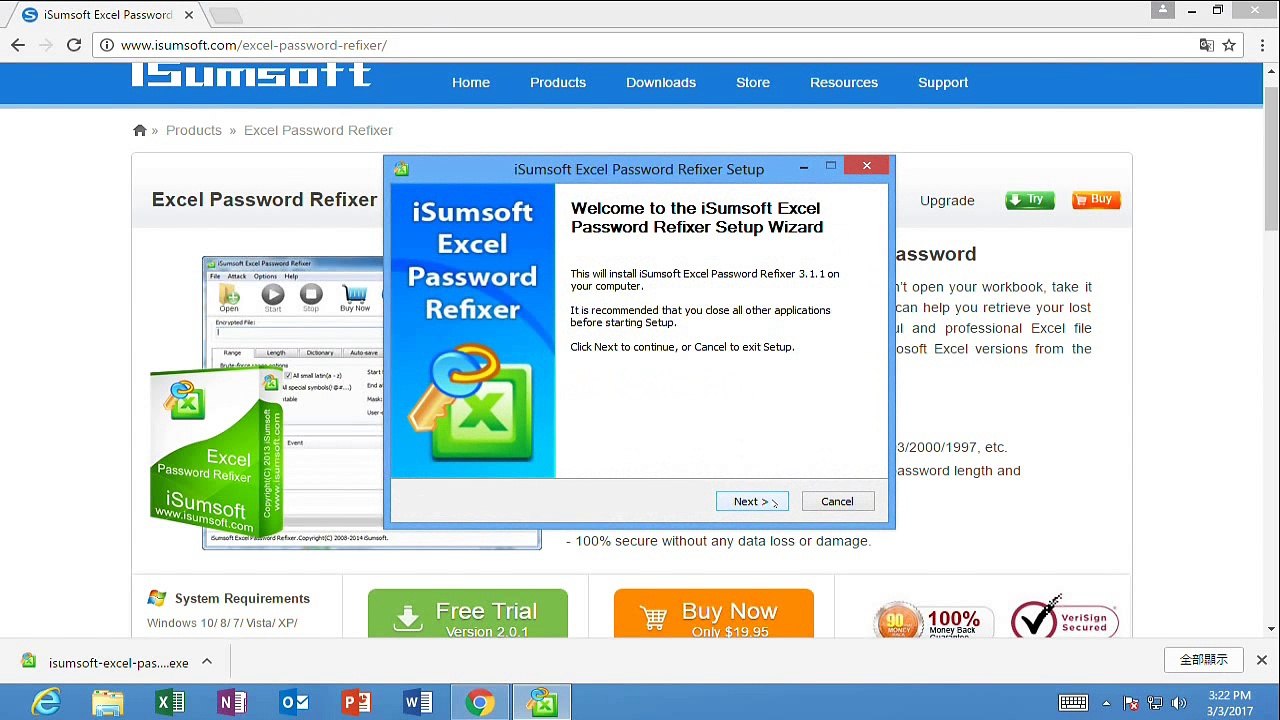Open the touch keyboard from the system tray
1280x720 pixels.
1073,703
